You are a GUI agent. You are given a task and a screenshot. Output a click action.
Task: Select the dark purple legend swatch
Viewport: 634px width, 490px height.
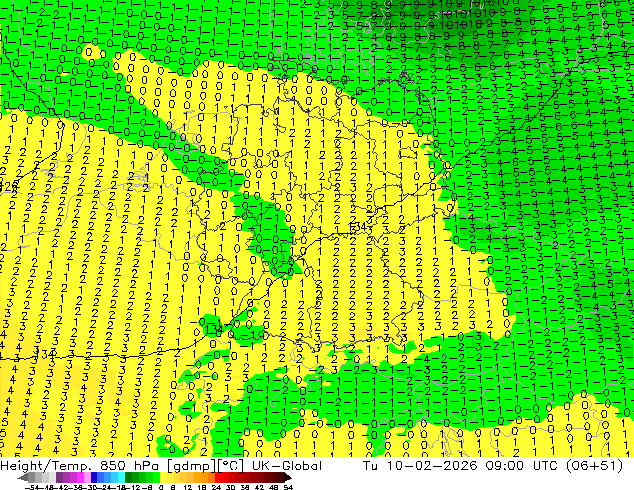point(59,478)
